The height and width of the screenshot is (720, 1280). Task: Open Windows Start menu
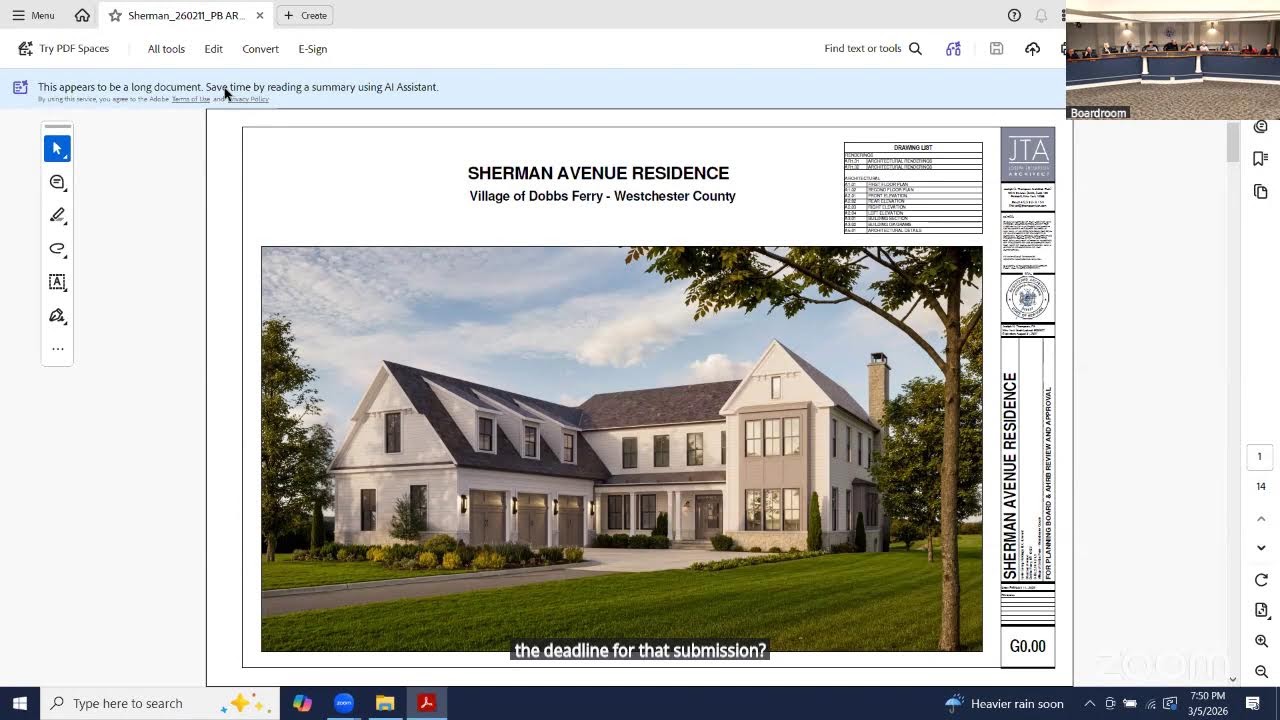click(x=19, y=703)
